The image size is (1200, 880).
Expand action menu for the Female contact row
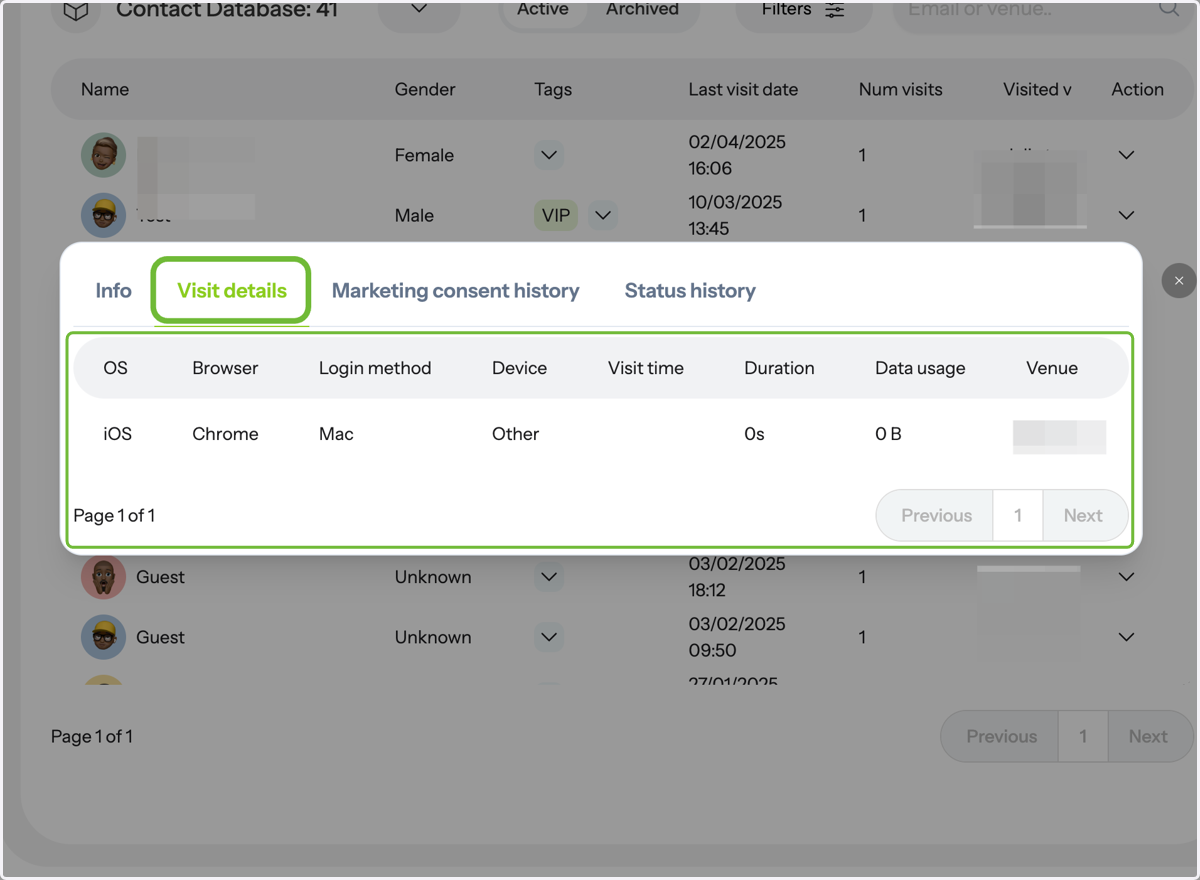(1126, 155)
